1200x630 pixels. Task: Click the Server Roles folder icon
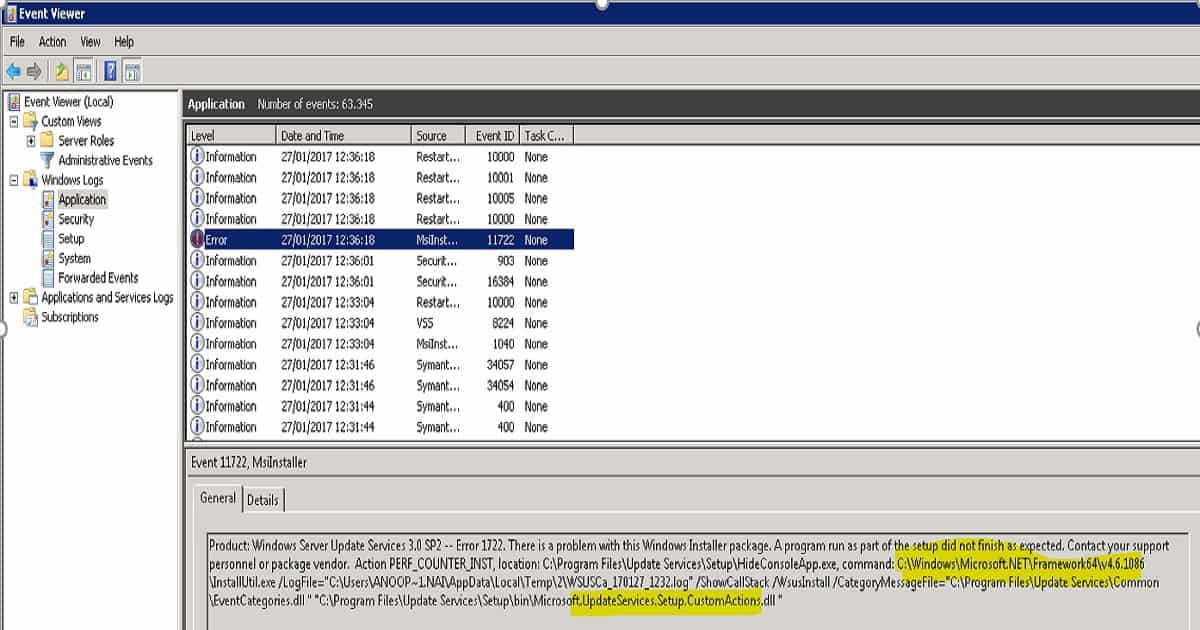pos(48,140)
